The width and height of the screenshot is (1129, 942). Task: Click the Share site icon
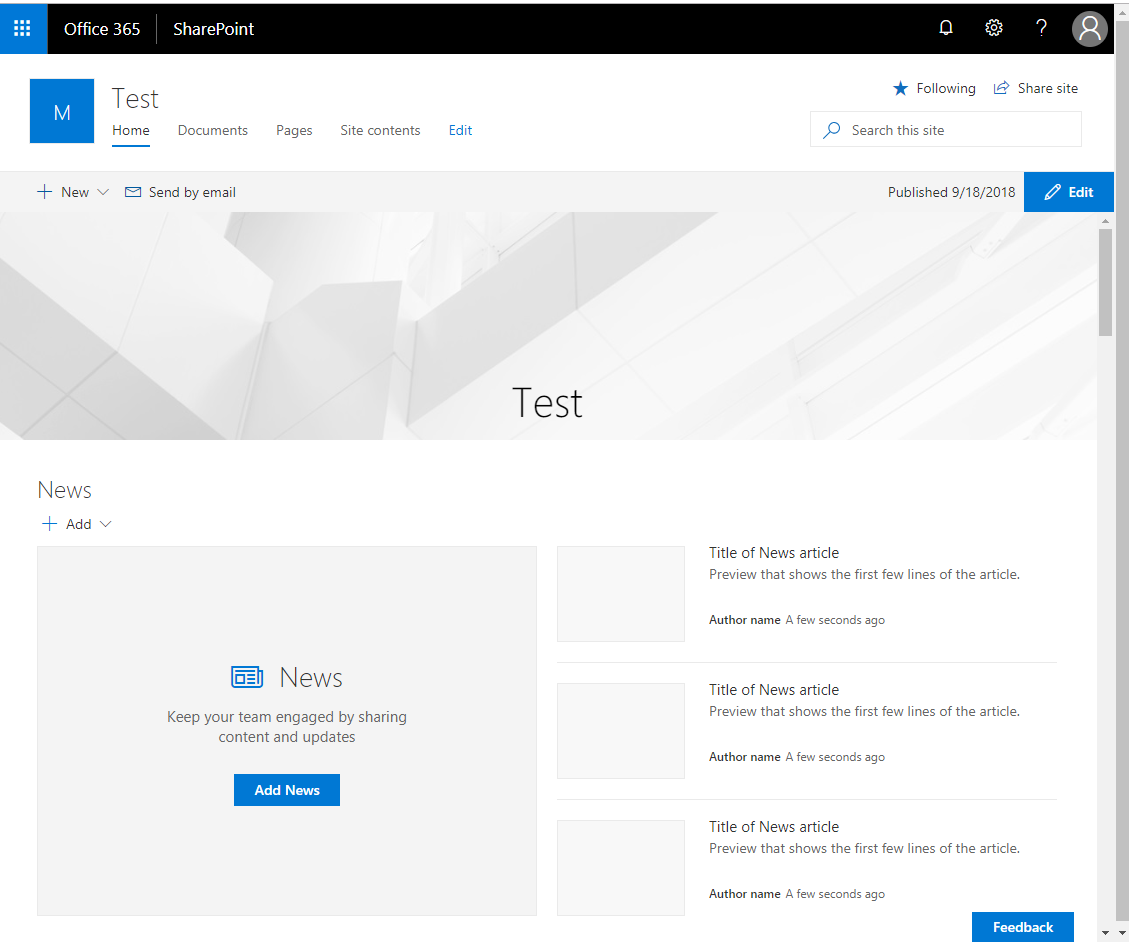pos(1000,88)
